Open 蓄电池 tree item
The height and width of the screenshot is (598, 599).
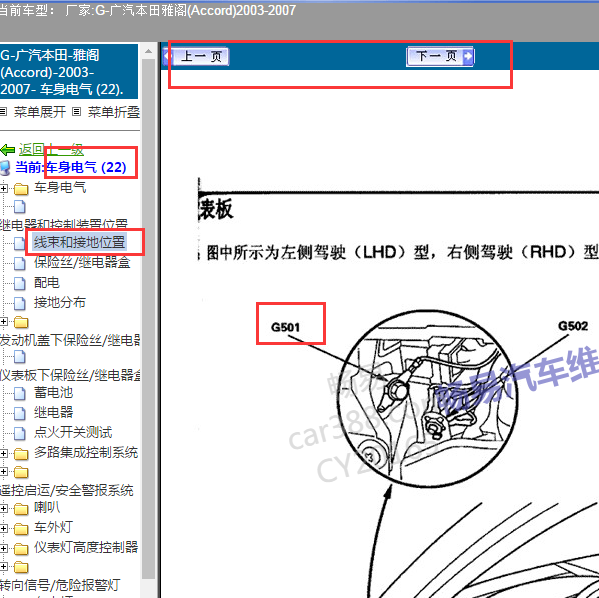[x=53, y=392]
